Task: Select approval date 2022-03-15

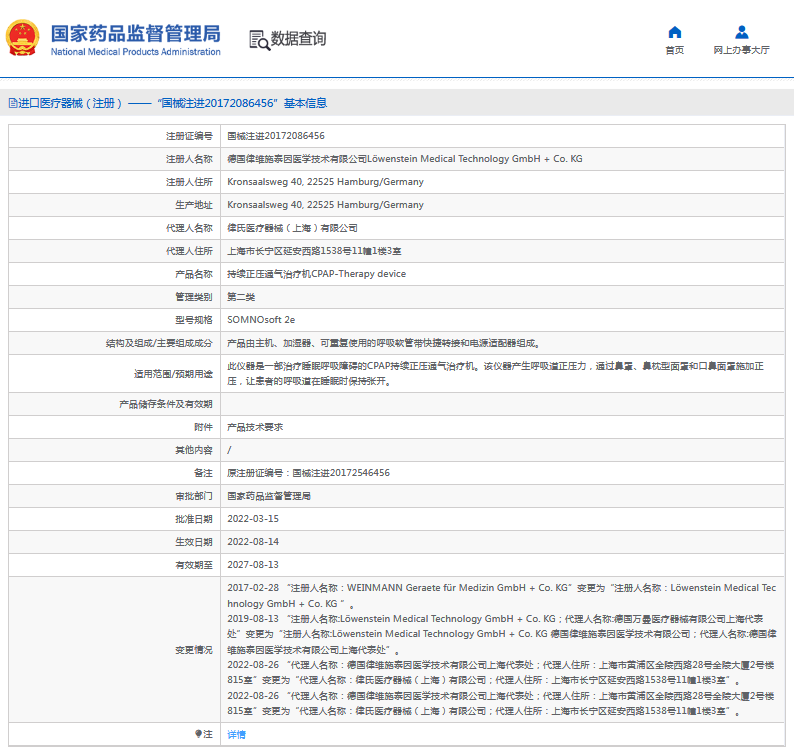Action: [253, 519]
